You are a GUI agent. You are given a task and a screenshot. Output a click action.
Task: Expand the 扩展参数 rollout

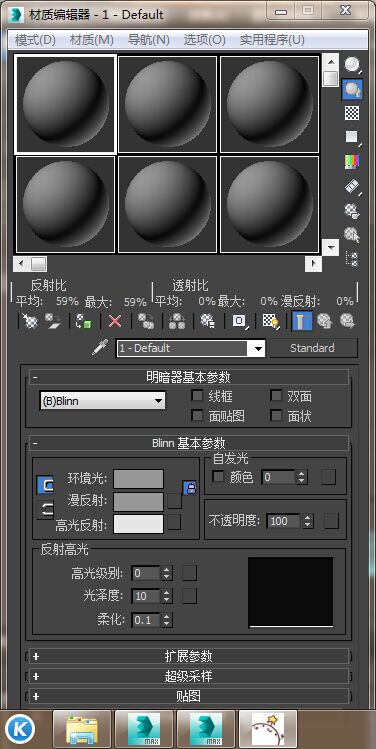pyautogui.click(x=189, y=656)
